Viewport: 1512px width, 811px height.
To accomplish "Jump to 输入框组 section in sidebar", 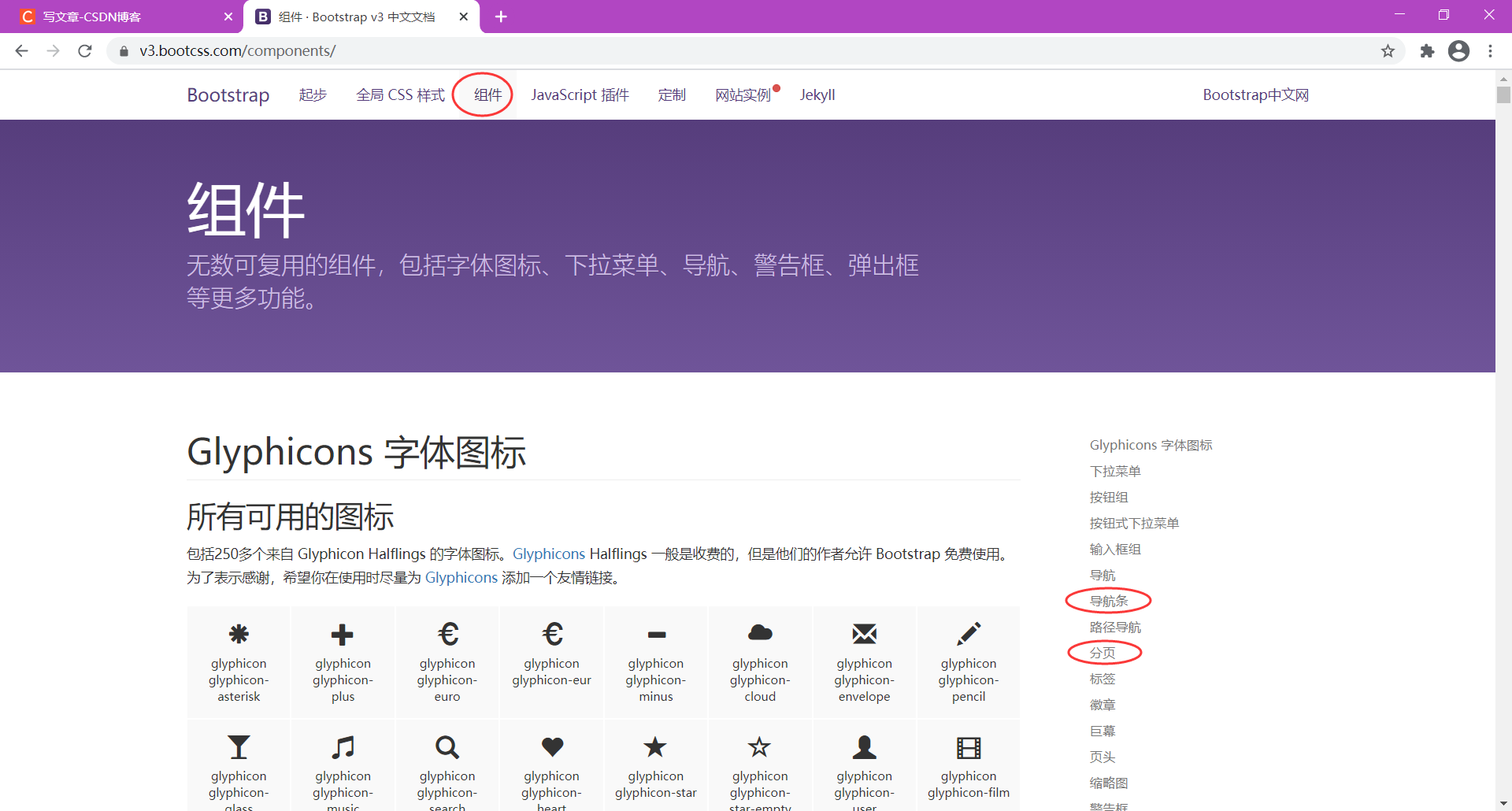I will 1115,549.
